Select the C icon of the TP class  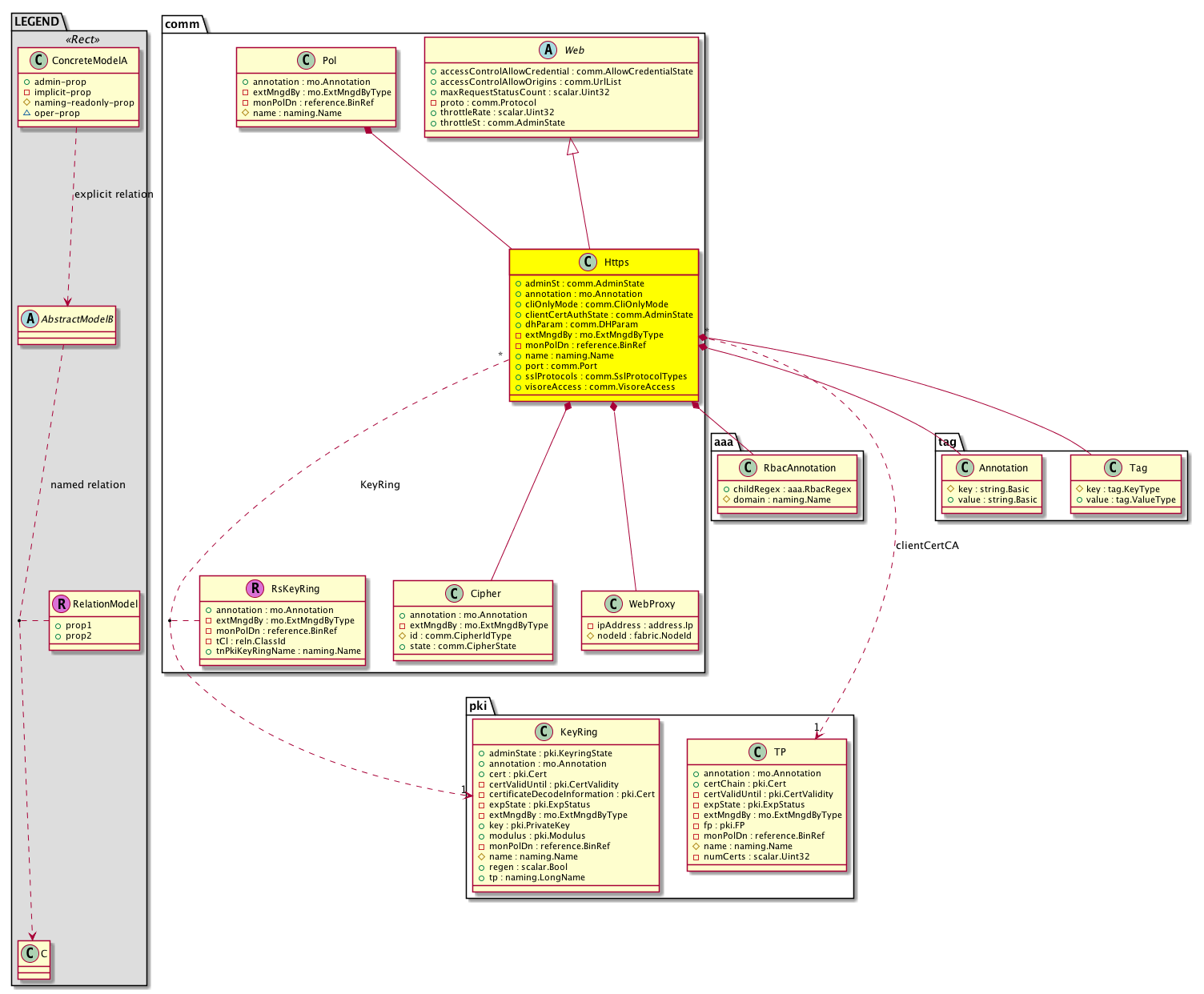[x=757, y=752]
